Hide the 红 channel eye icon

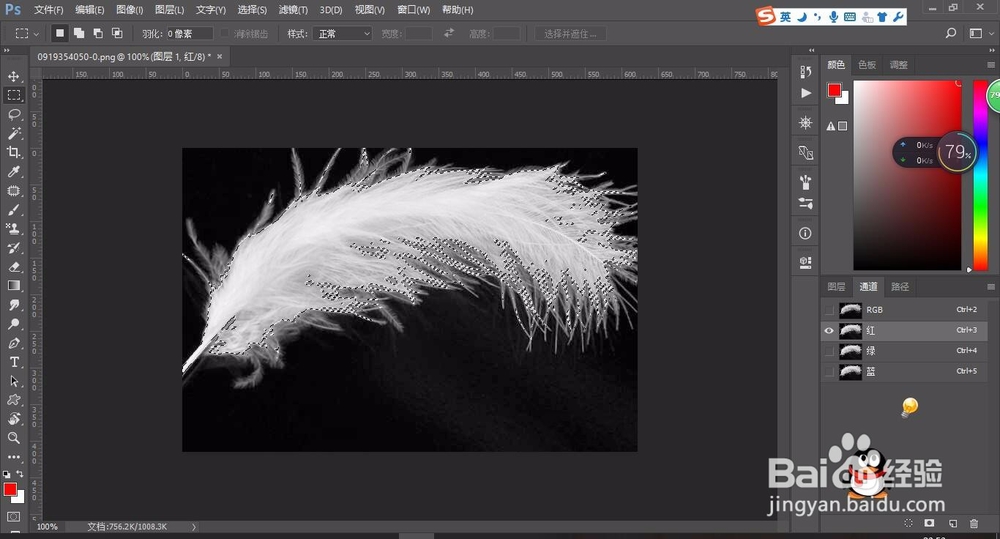(x=829, y=330)
